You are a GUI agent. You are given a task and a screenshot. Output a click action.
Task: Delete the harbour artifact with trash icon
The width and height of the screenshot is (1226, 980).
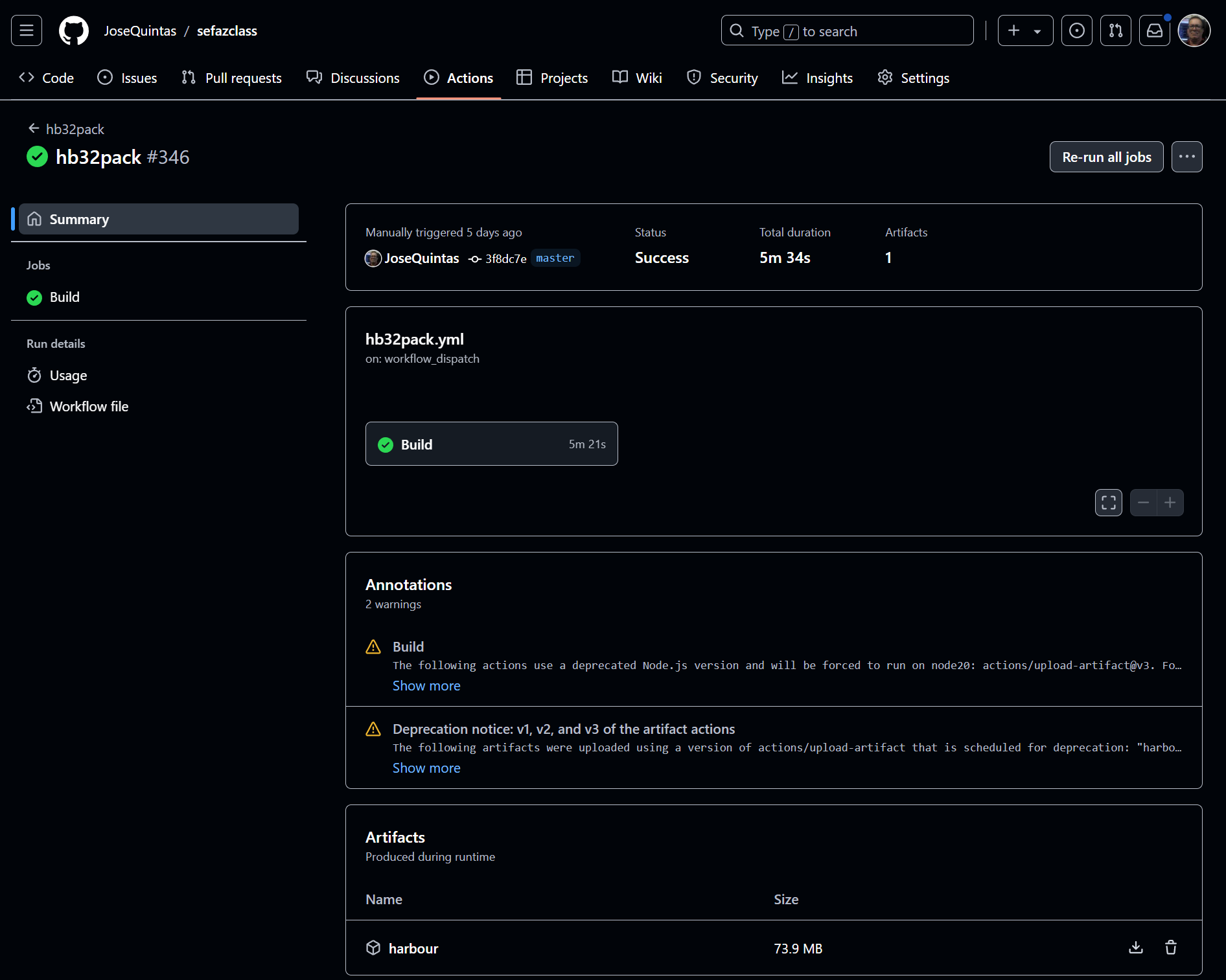(x=1171, y=948)
